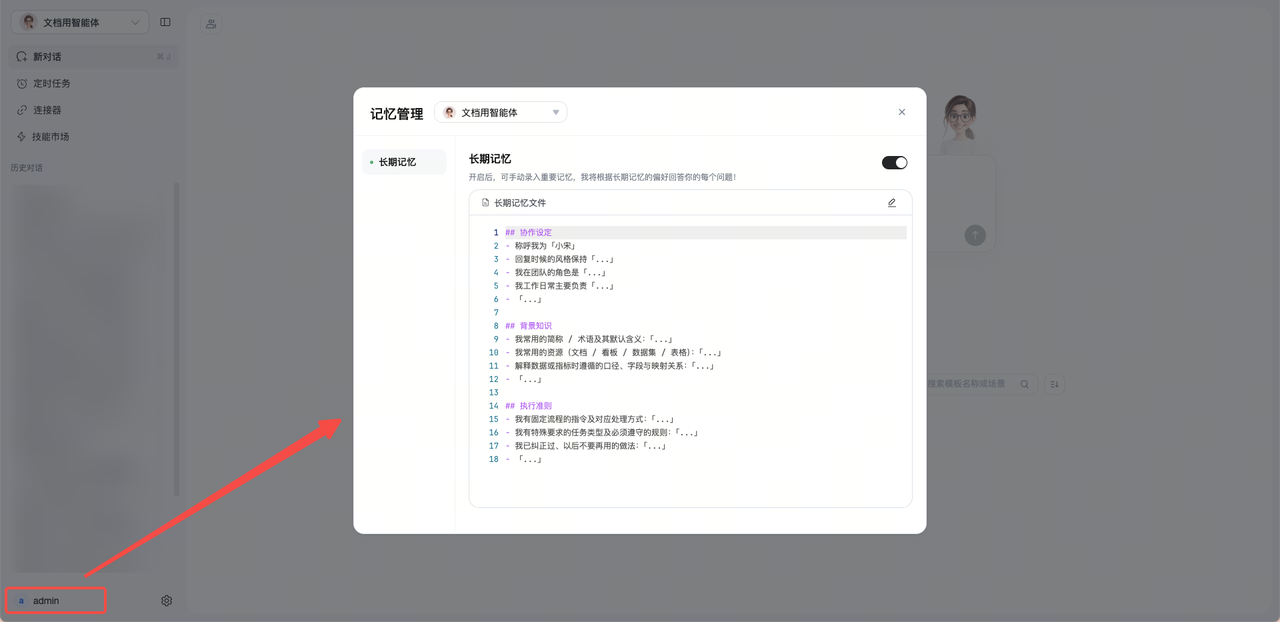Click the sidebar history scrollbar

(177, 340)
